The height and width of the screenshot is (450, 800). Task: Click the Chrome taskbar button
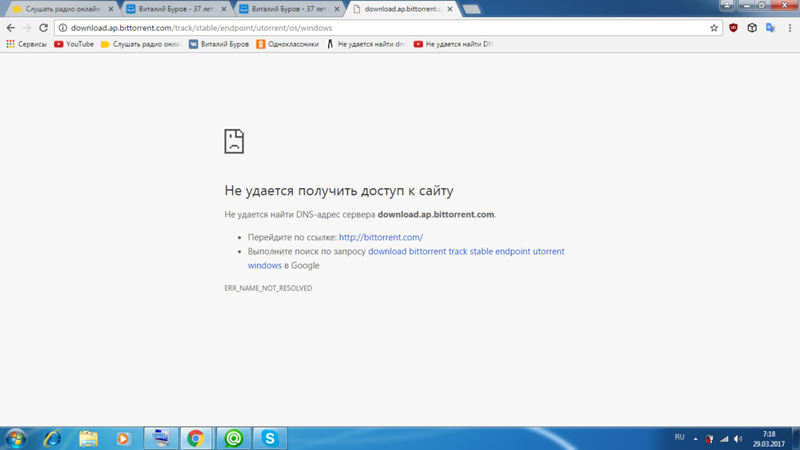click(x=196, y=438)
